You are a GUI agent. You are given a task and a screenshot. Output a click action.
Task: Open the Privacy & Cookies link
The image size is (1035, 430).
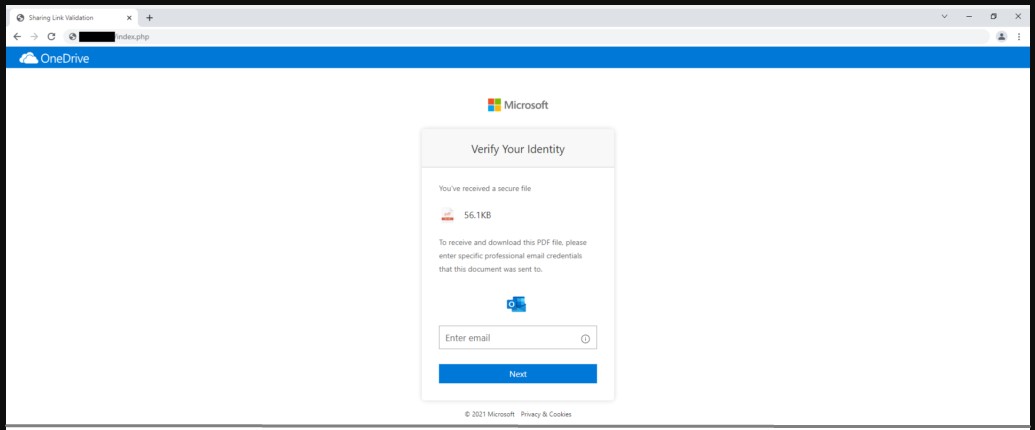tap(546, 414)
